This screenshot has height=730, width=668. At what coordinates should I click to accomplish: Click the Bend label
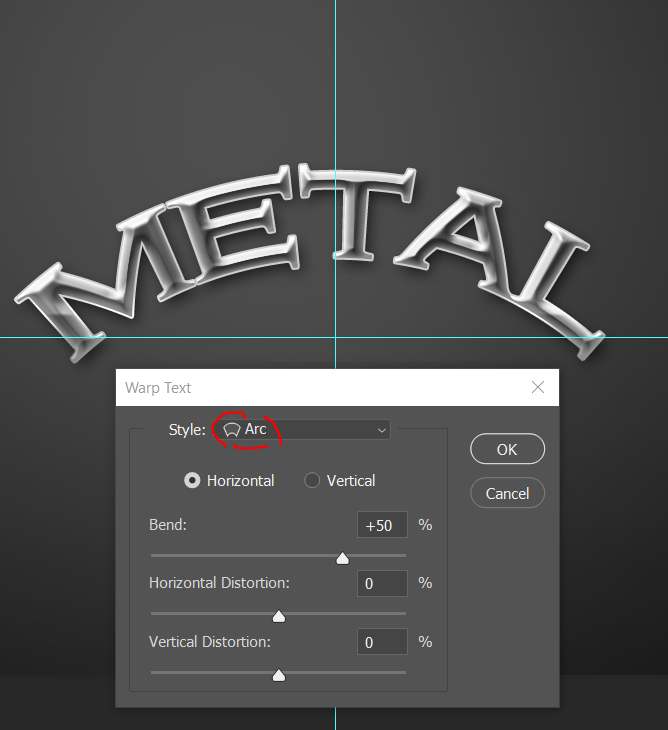point(168,525)
